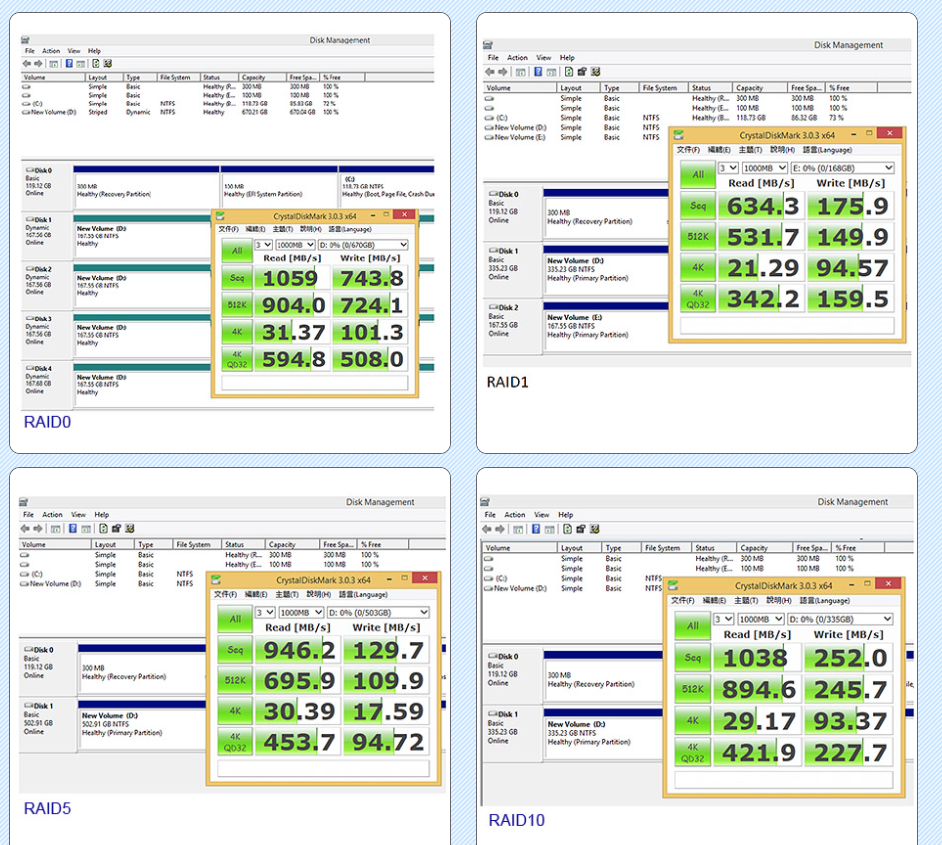
Task: Click Back arrow in RAID0 Disk Management toolbar
Action: click(x=28, y=63)
